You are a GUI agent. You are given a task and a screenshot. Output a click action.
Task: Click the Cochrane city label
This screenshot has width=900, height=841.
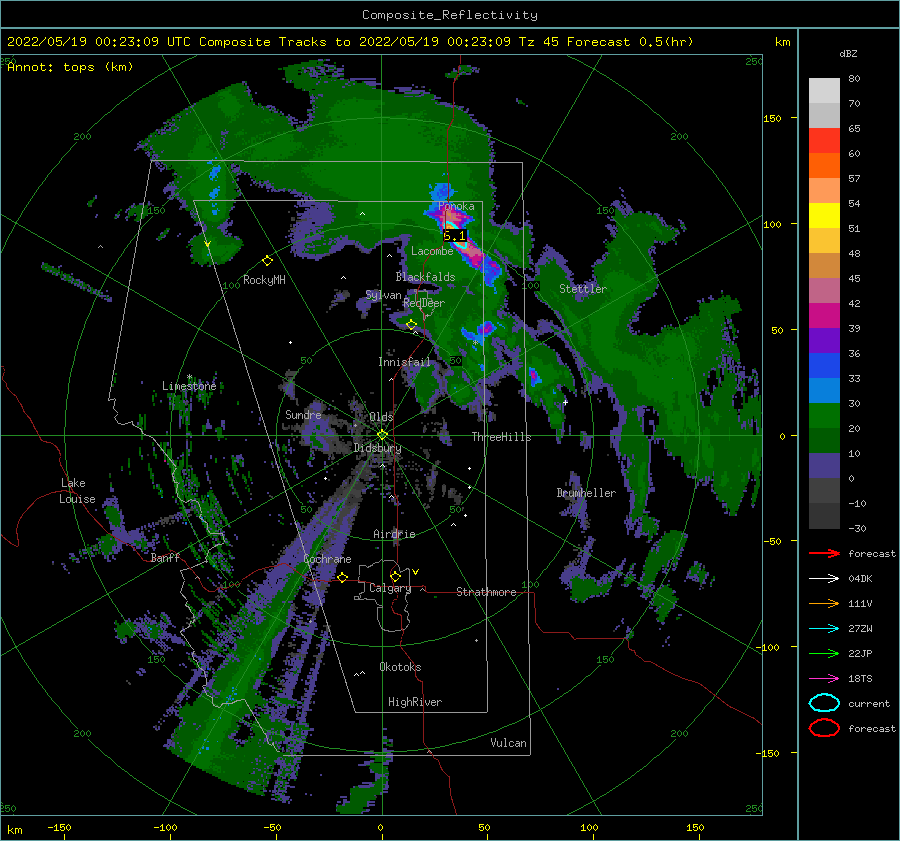tap(327, 559)
